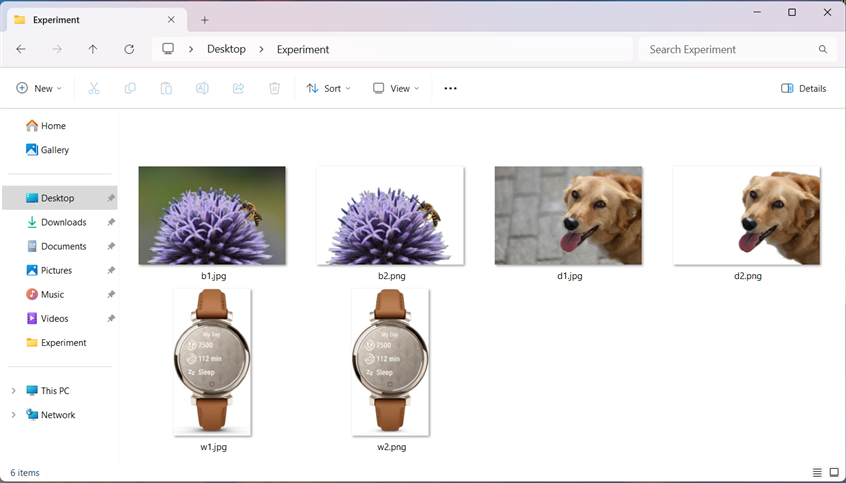Toggle the Details pane
Screen dimensions: 846x483
(x=804, y=88)
